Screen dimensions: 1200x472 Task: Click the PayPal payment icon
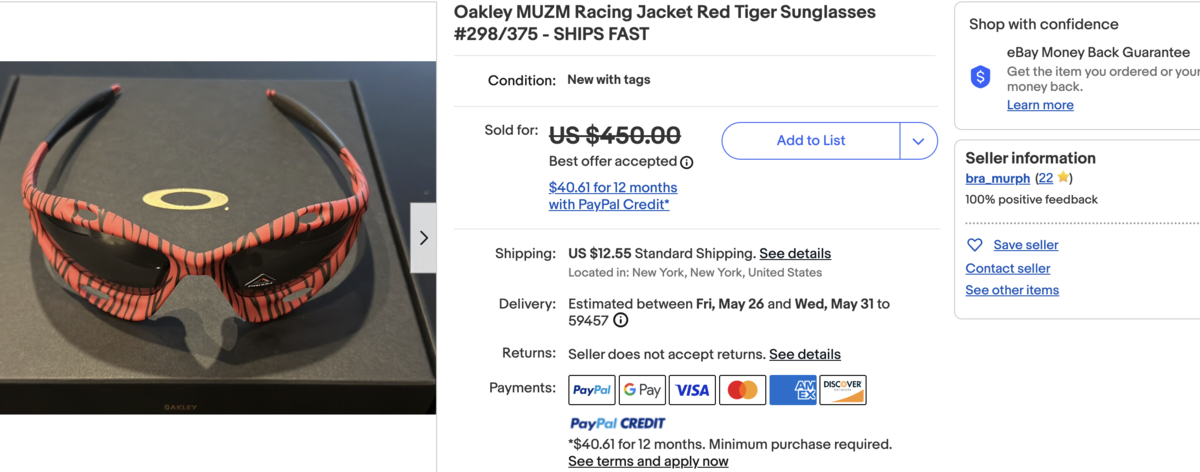tap(592, 390)
